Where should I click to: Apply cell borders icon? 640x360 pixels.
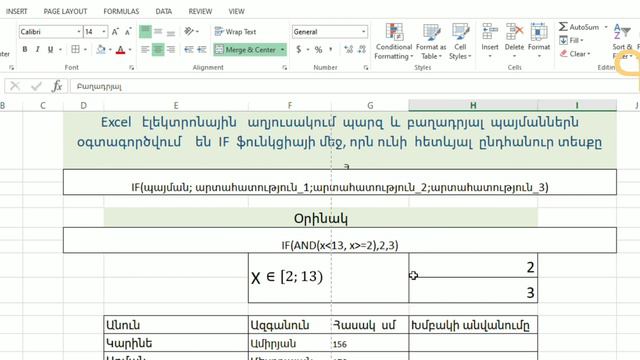76,49
